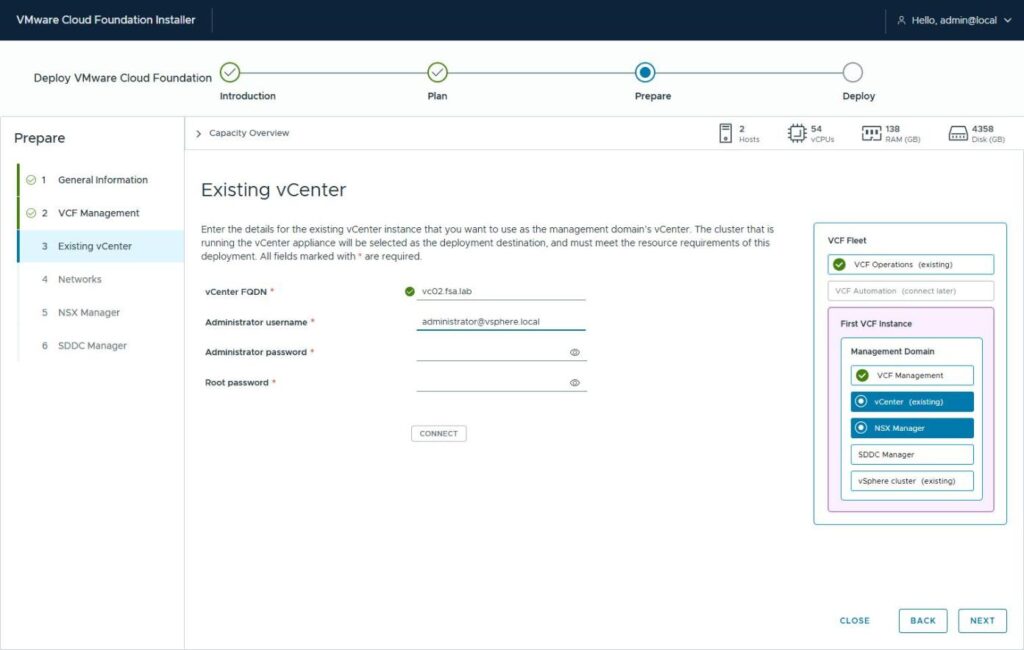Click the 'VMware Cloud Foundation Installer' title
Screen dimensions: 1024x650
coord(106,20)
